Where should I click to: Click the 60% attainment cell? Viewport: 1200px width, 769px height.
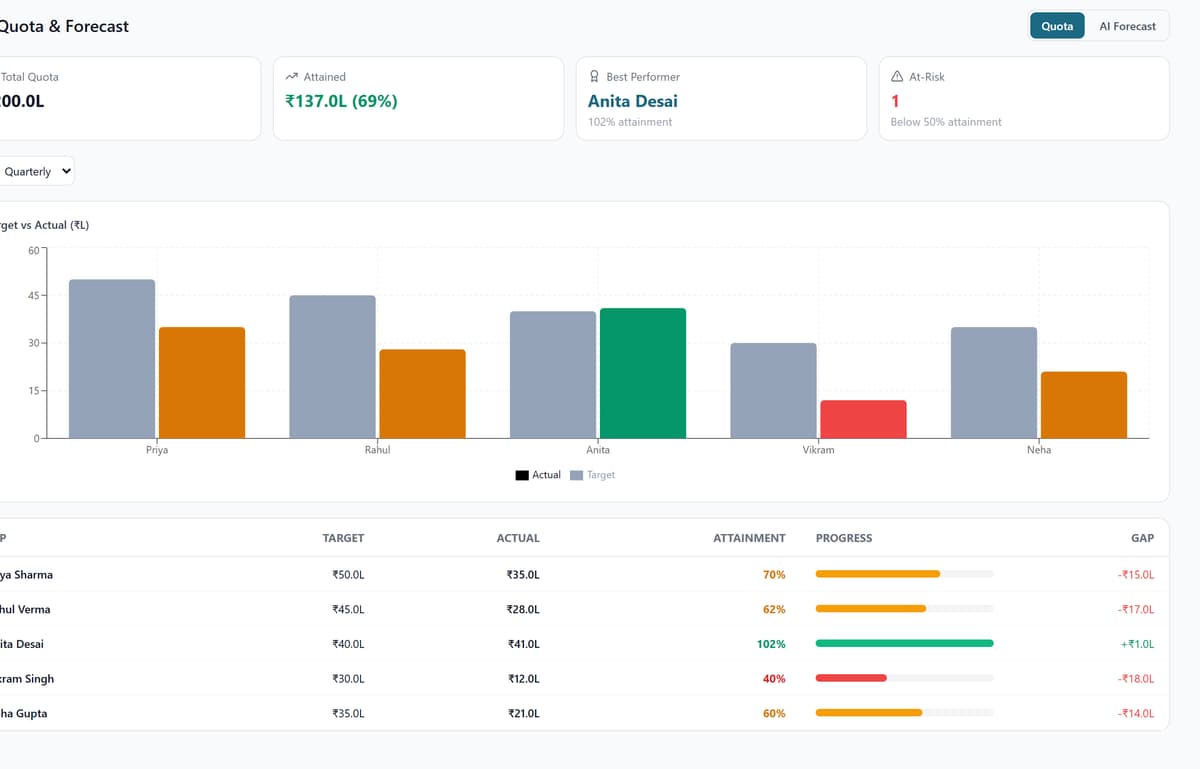click(x=774, y=713)
